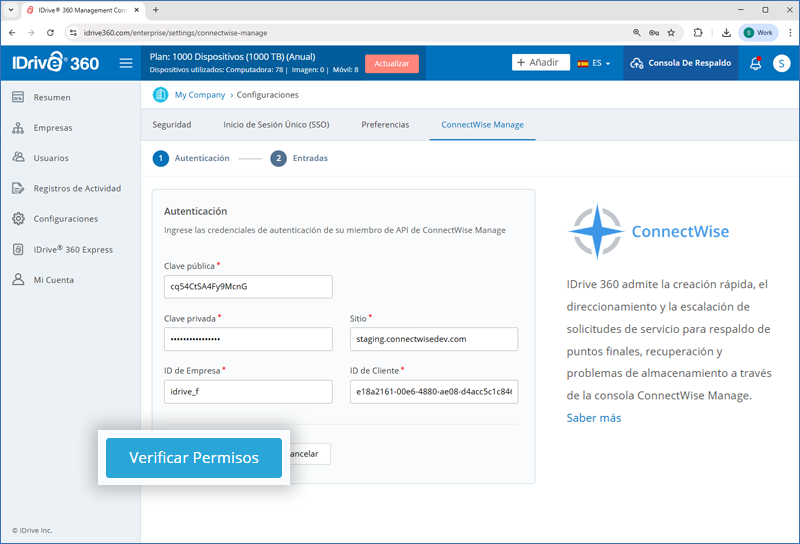
Task: Open the Chrome three-dot menu
Action: click(790, 33)
